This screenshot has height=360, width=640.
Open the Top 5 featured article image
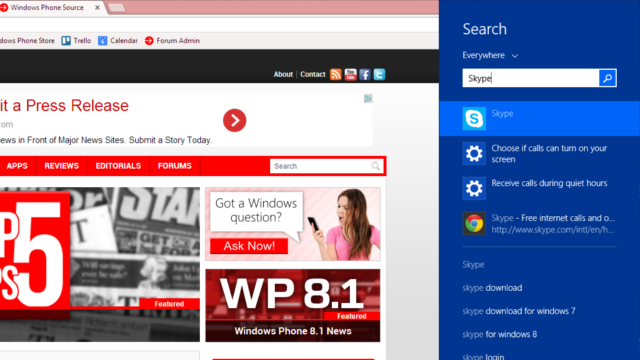coord(100,264)
